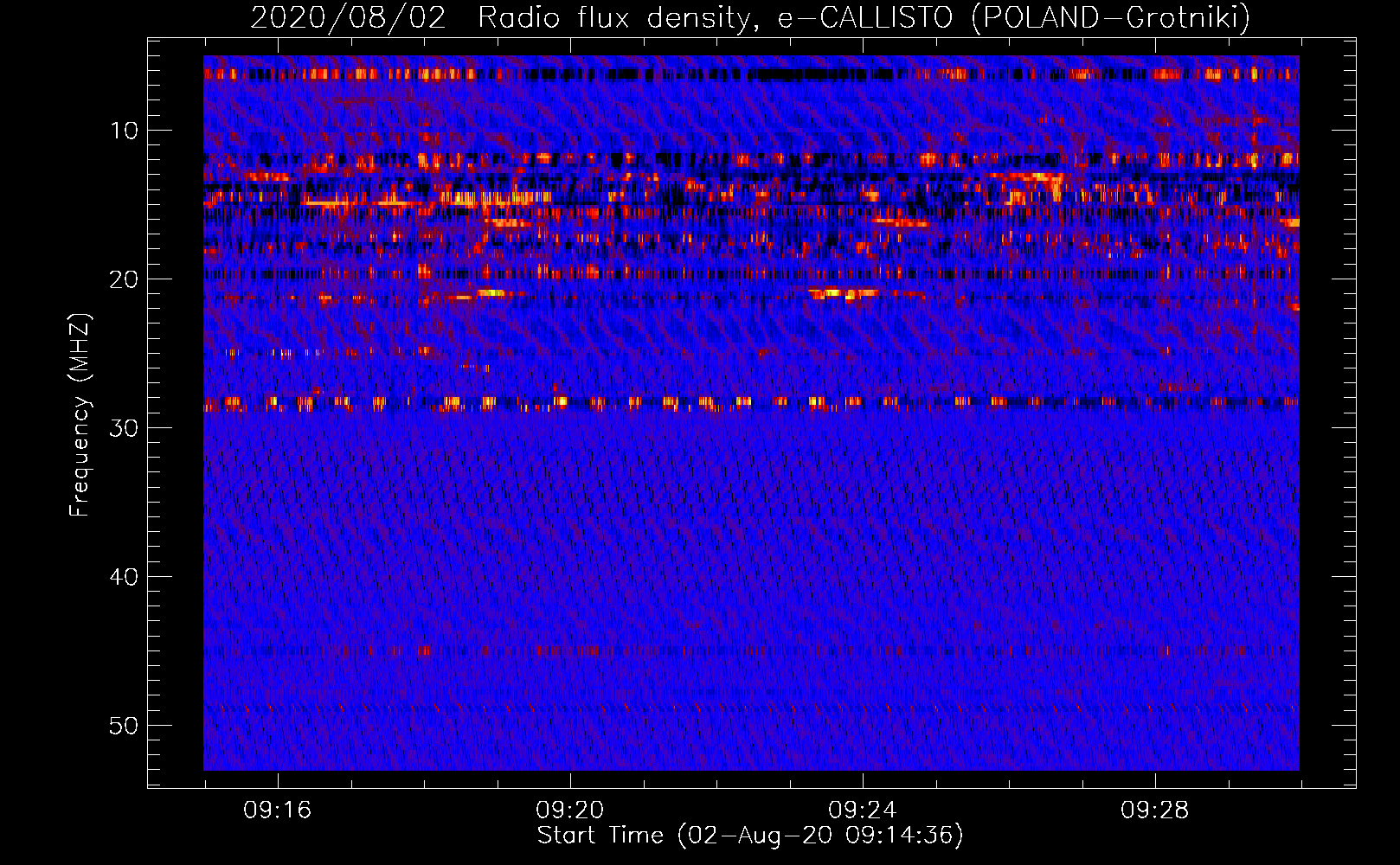Click the plot title 'Radio flux density, e-CALLISTO (POLAND-Grotniki)'
The image size is (1400, 865).
coord(864,17)
